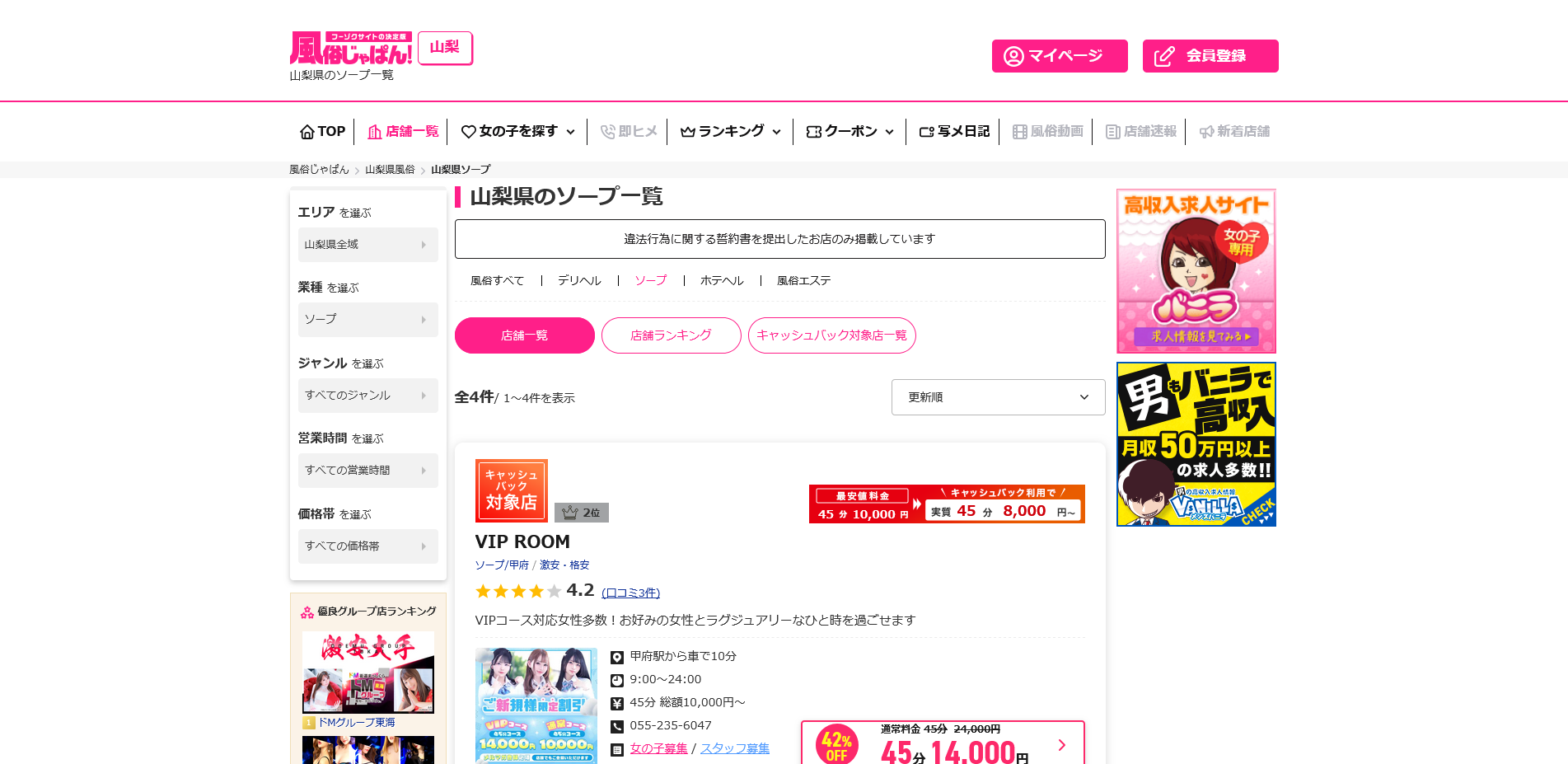The height and width of the screenshot is (764, 1568).
Task: Select the デリヘル category tab
Action: [579, 281]
